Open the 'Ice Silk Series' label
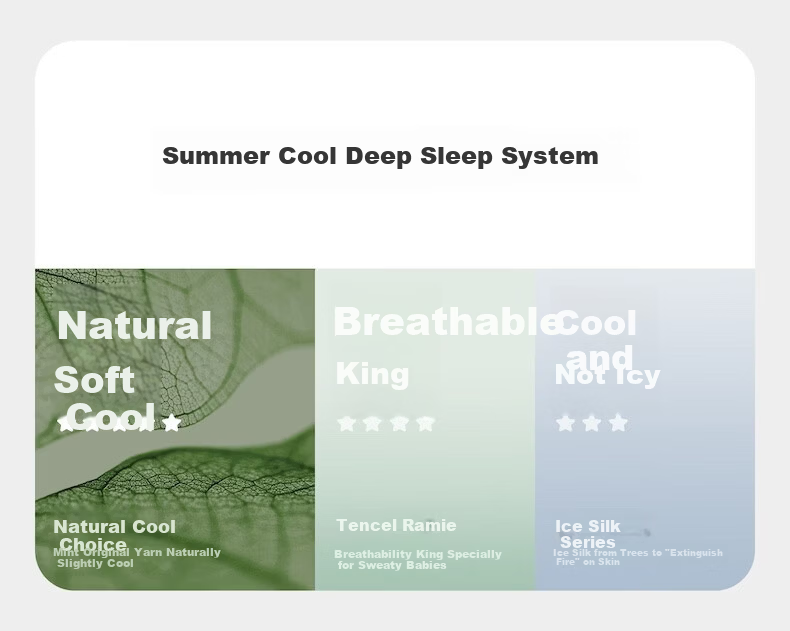This screenshot has height=631, width=790. pos(587,534)
